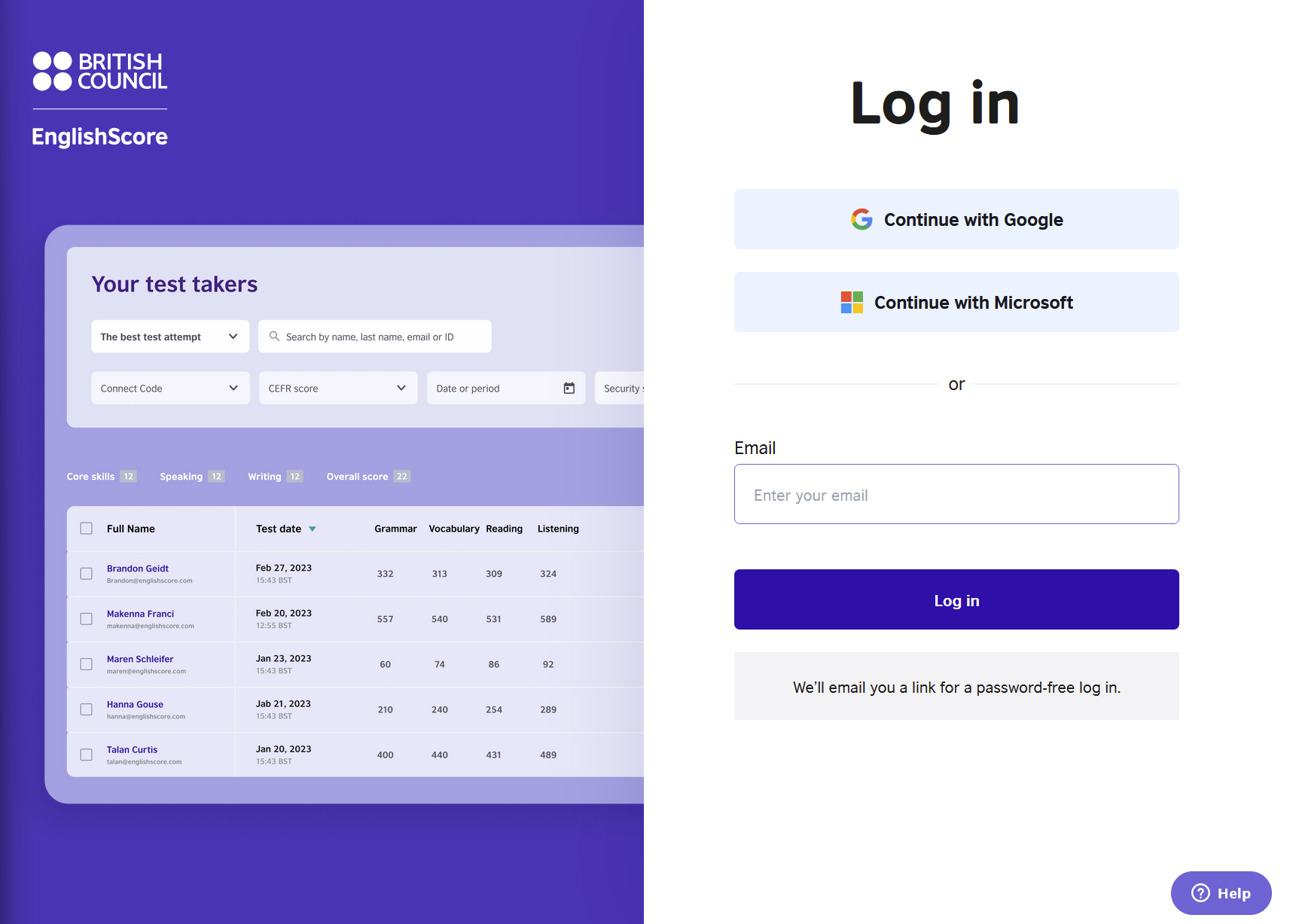This screenshot has height=924, width=1290.
Task: Open Hanna Gouse's name link
Action: pos(135,704)
